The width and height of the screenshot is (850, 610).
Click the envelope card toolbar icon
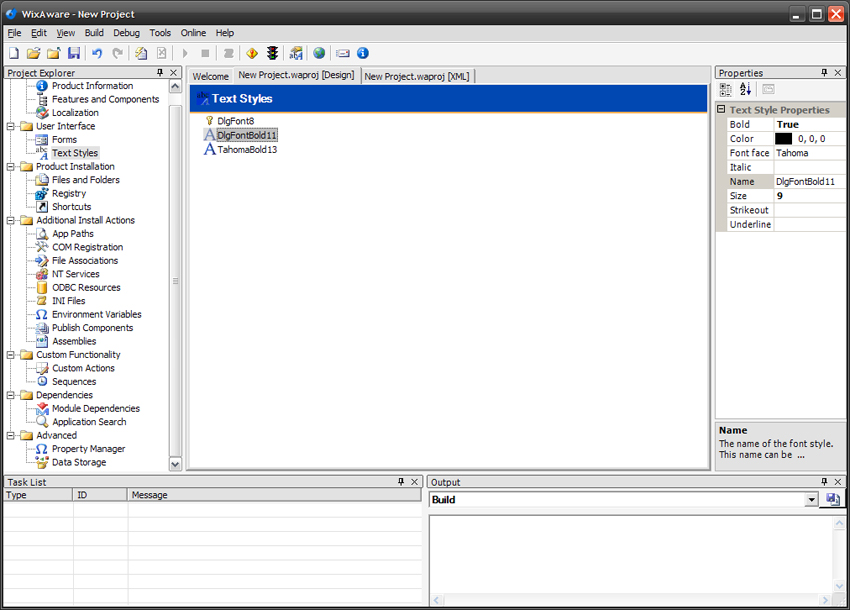coord(343,53)
